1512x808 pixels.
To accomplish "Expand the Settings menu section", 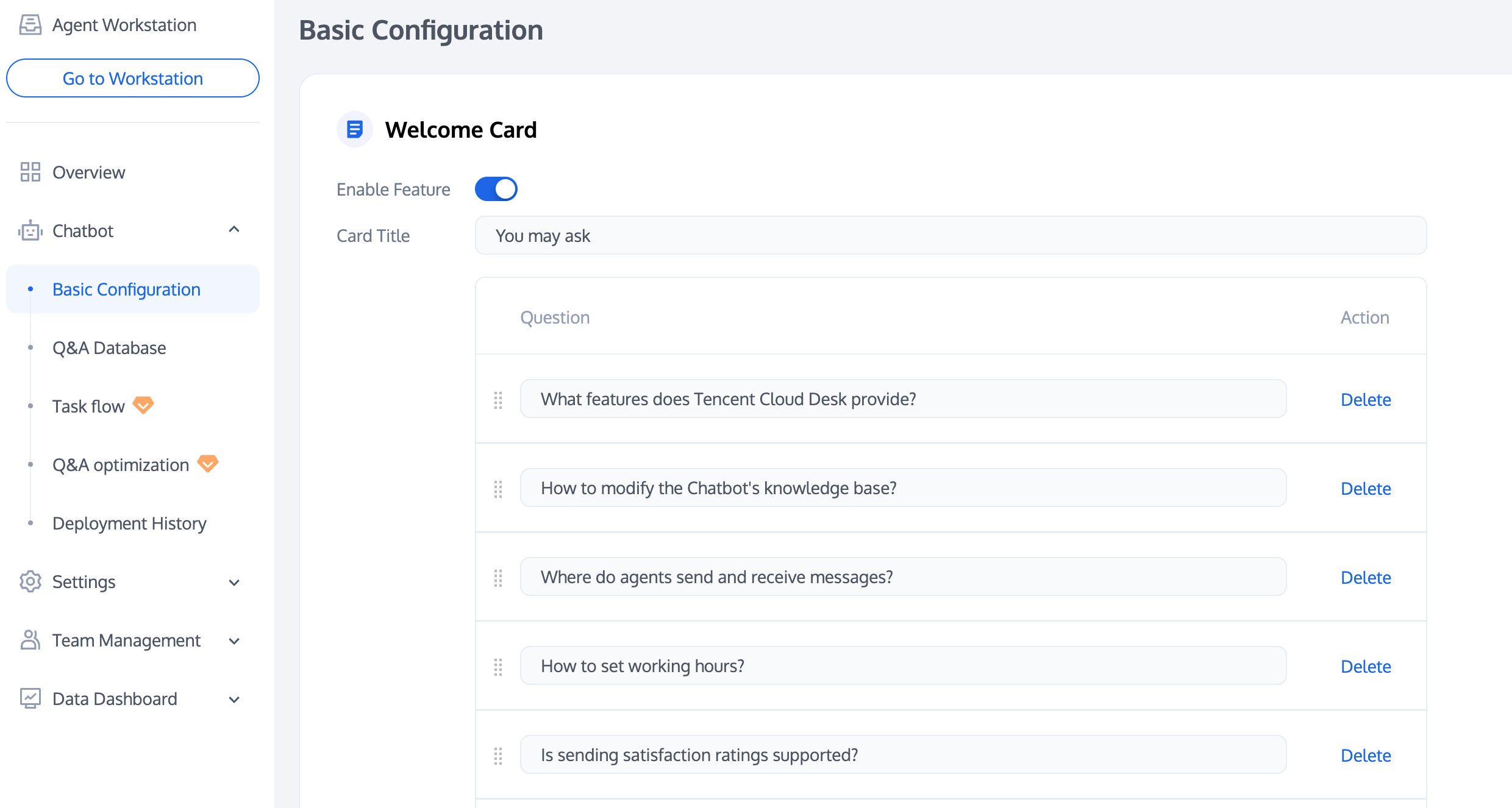I will click(234, 583).
